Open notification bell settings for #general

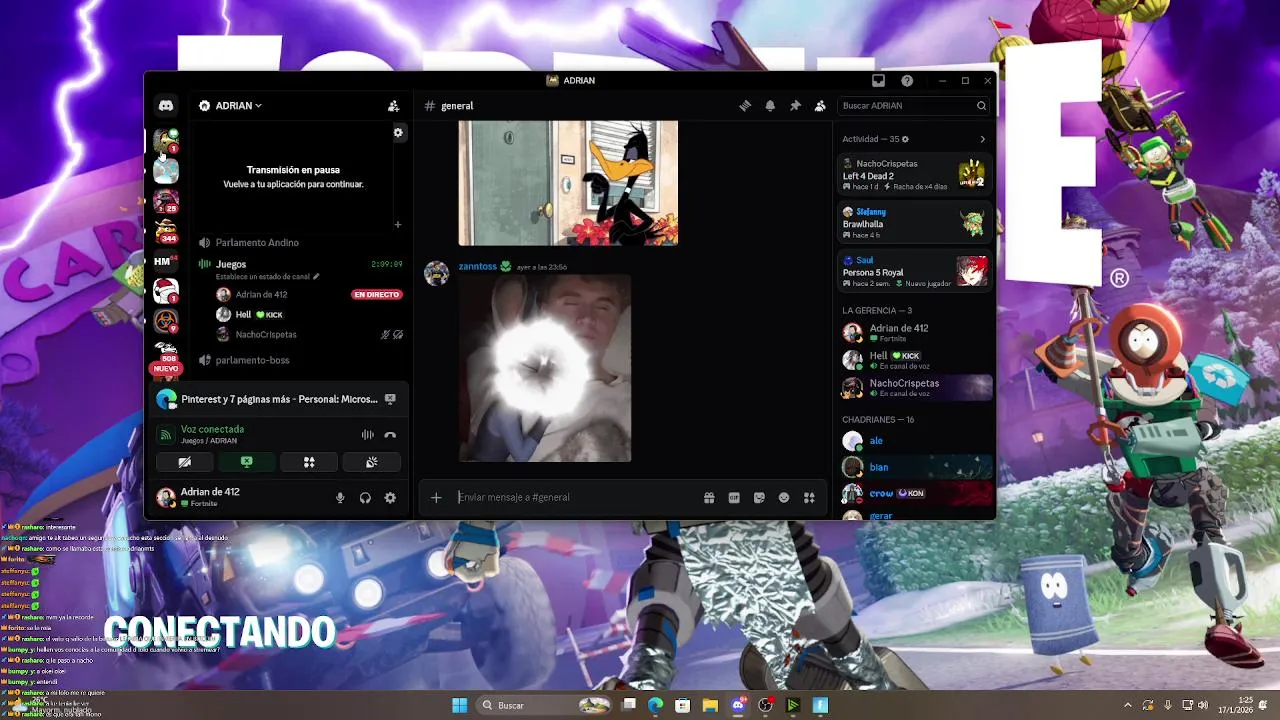pyautogui.click(x=770, y=106)
